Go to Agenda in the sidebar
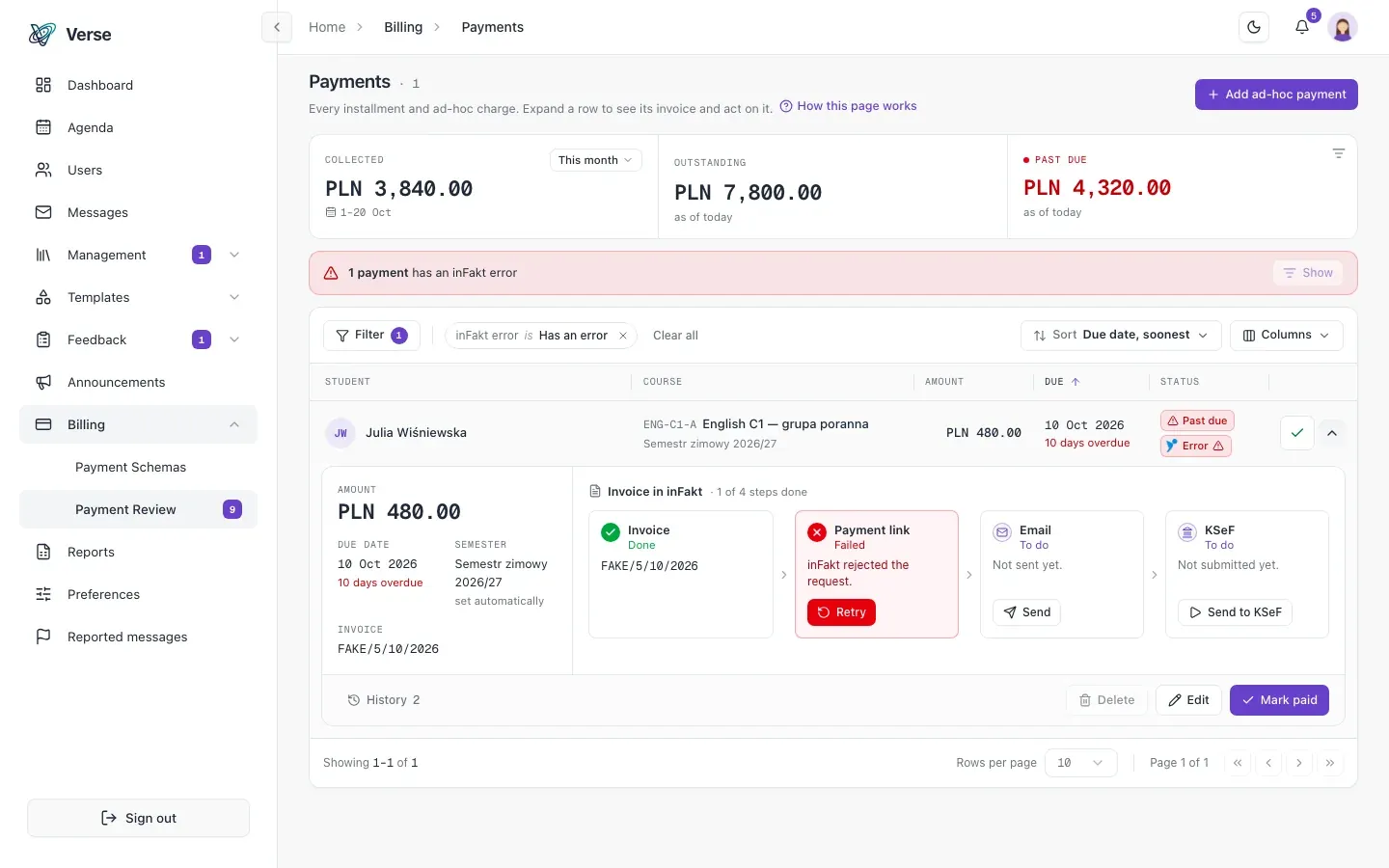1389x868 pixels. tap(138, 127)
